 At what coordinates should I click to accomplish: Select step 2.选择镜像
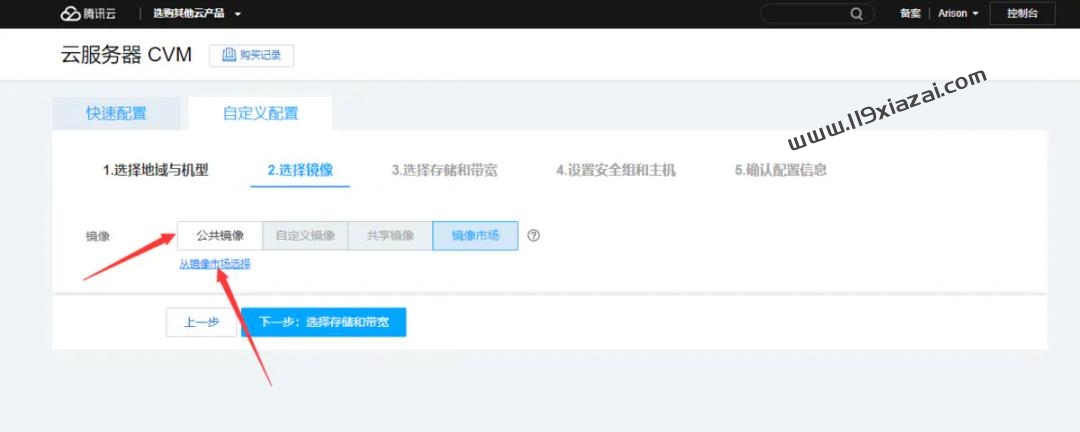[300, 170]
